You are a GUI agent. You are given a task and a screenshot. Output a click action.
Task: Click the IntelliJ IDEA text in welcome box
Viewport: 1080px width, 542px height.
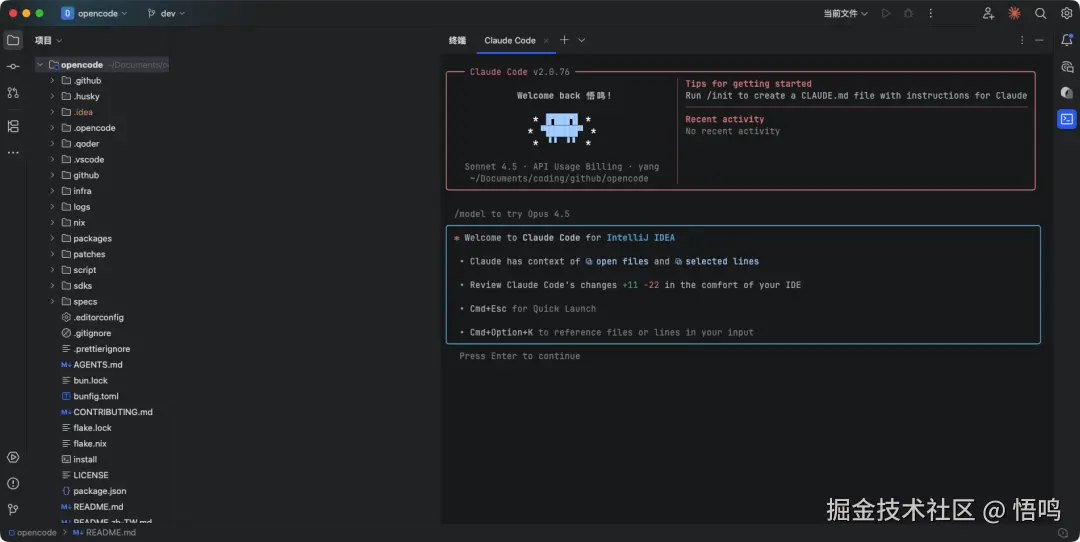click(641, 238)
